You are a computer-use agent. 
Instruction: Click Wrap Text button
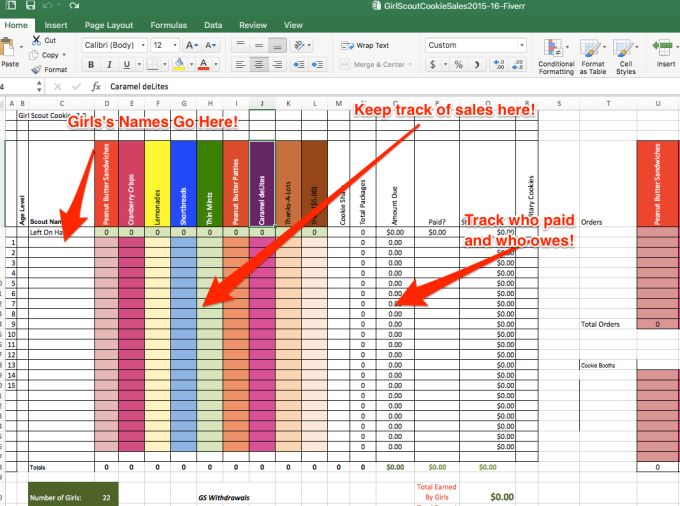pyautogui.click(x=365, y=45)
